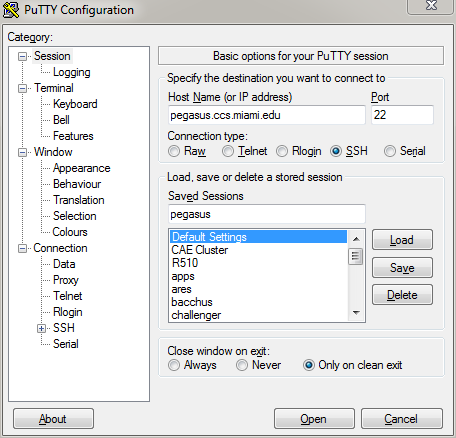Open the Keyboard category
The width and height of the screenshot is (456, 438).
point(75,104)
